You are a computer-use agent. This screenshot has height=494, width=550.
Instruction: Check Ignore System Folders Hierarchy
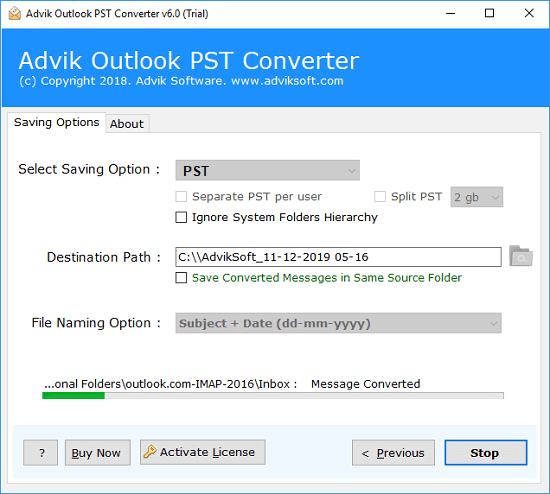coord(181,217)
